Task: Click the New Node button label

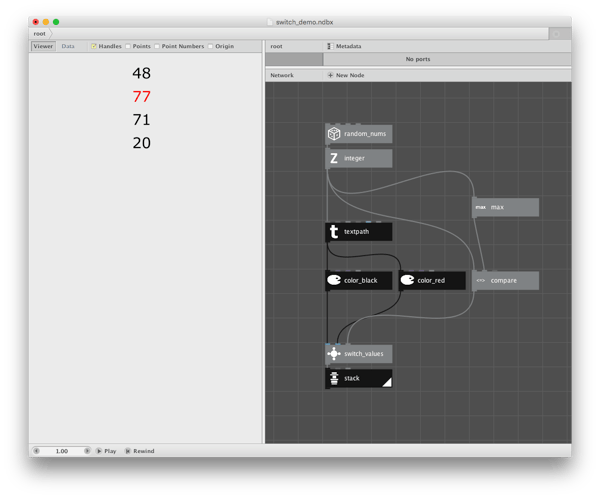Action: tap(350, 75)
